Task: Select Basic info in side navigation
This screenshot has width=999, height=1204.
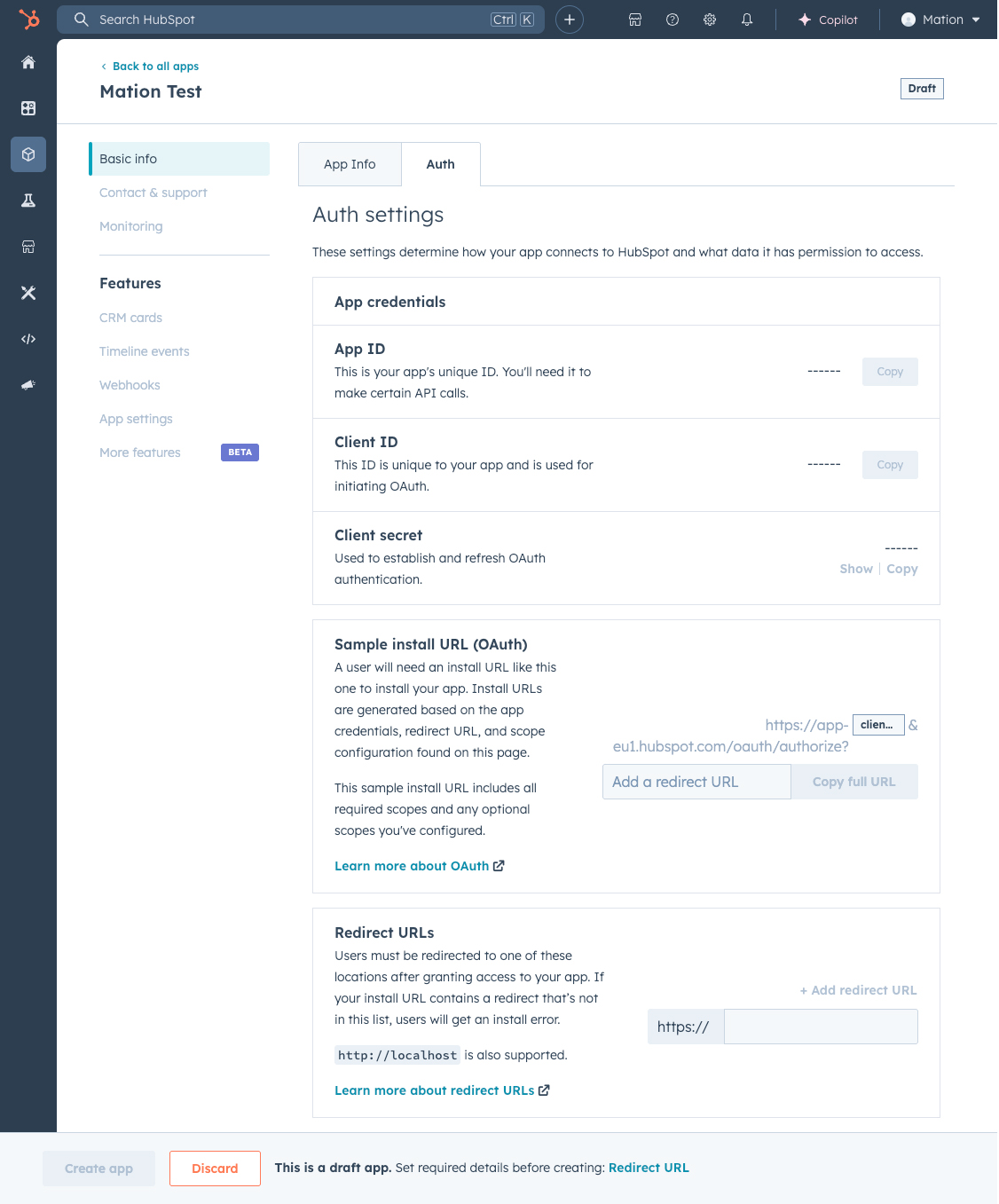Action: (x=179, y=159)
